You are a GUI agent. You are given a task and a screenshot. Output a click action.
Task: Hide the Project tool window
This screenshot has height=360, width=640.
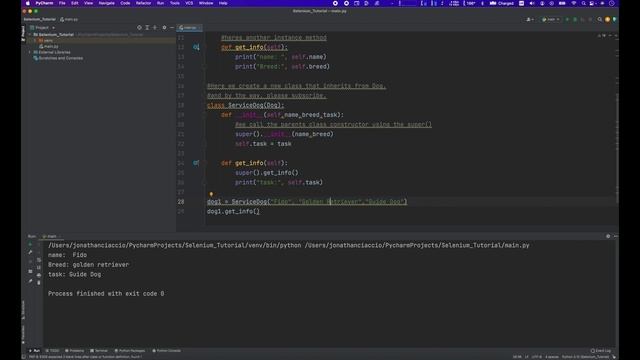[172, 28]
